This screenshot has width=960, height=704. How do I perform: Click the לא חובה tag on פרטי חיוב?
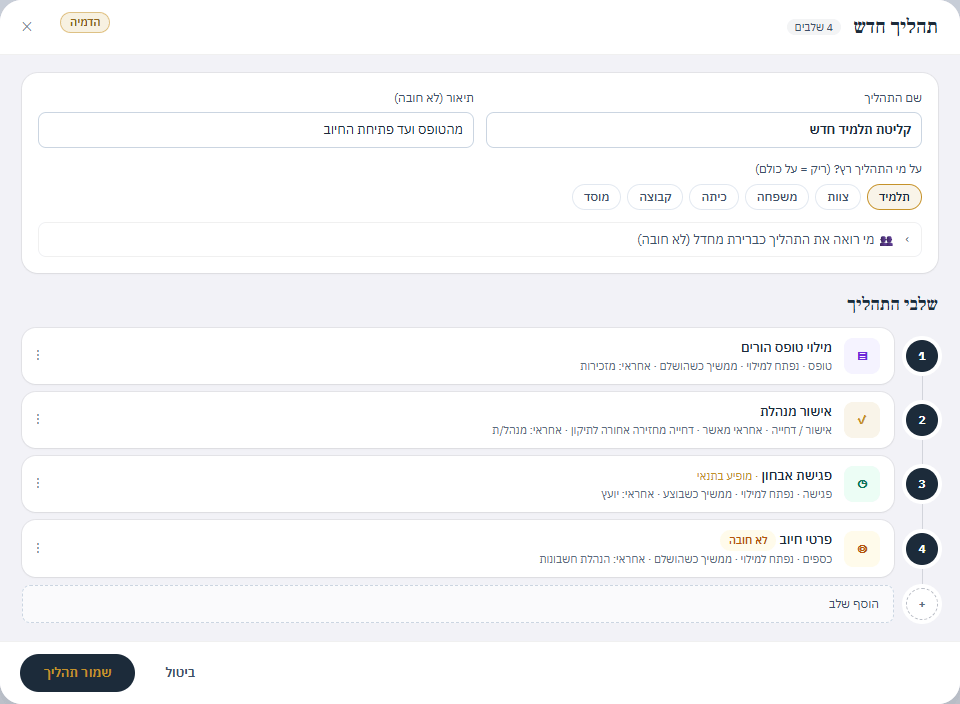(748, 540)
